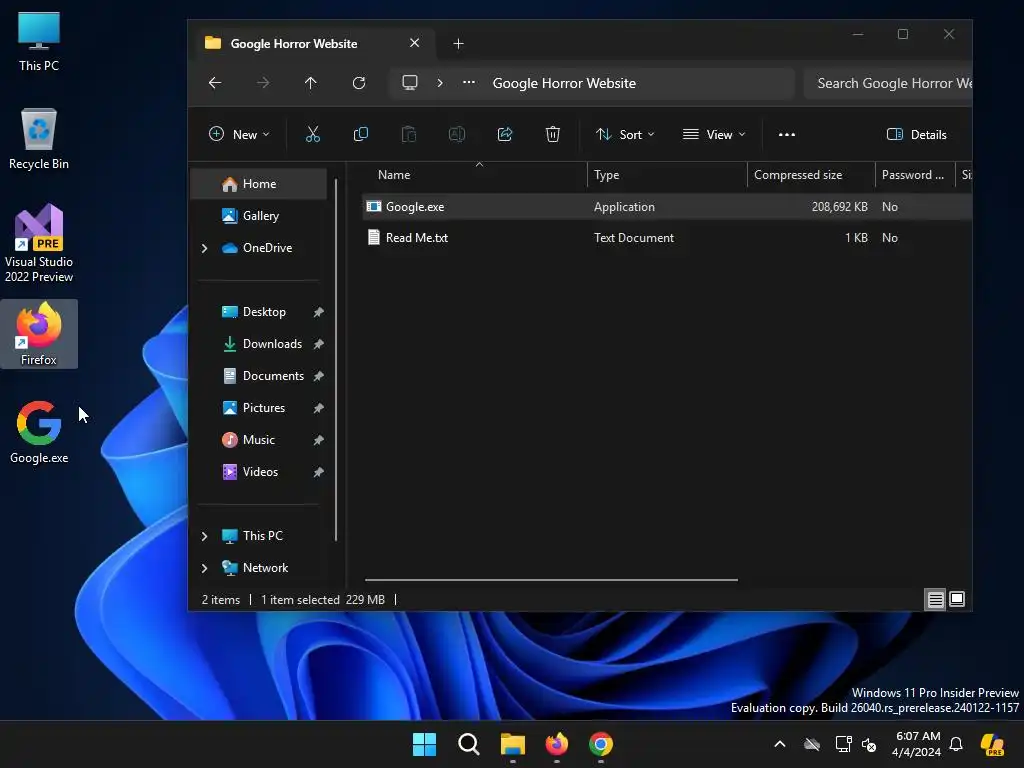The image size is (1024, 768).
Task: Select Visual Studio 2022 Preview shortcut
Action: pos(39,243)
